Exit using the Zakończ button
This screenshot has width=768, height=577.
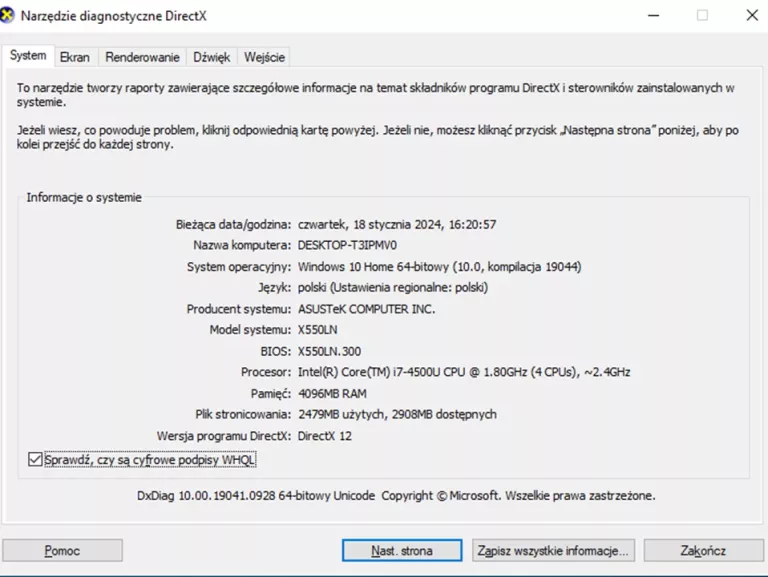click(703, 550)
